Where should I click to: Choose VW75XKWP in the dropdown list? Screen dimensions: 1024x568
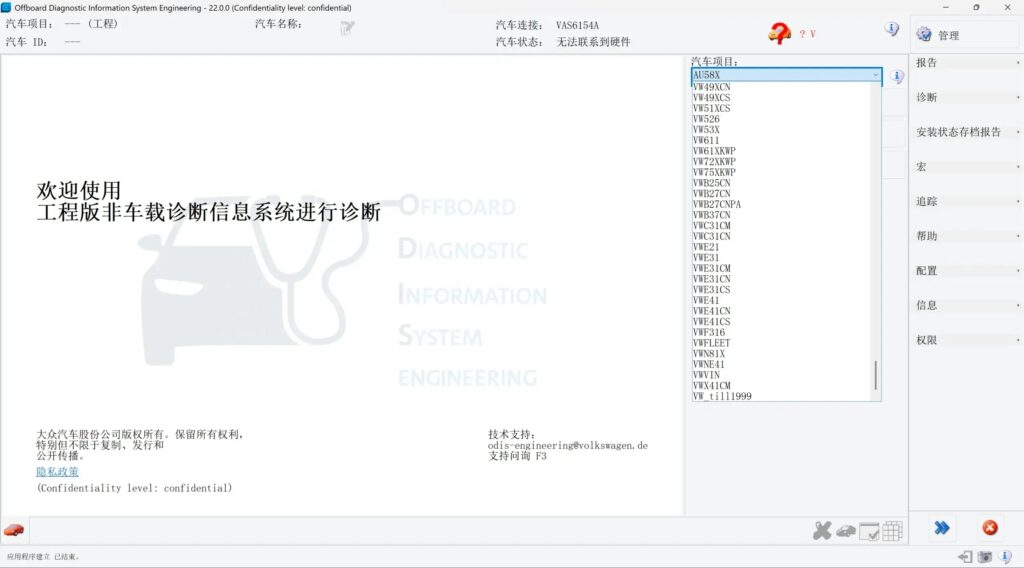(x=781, y=172)
